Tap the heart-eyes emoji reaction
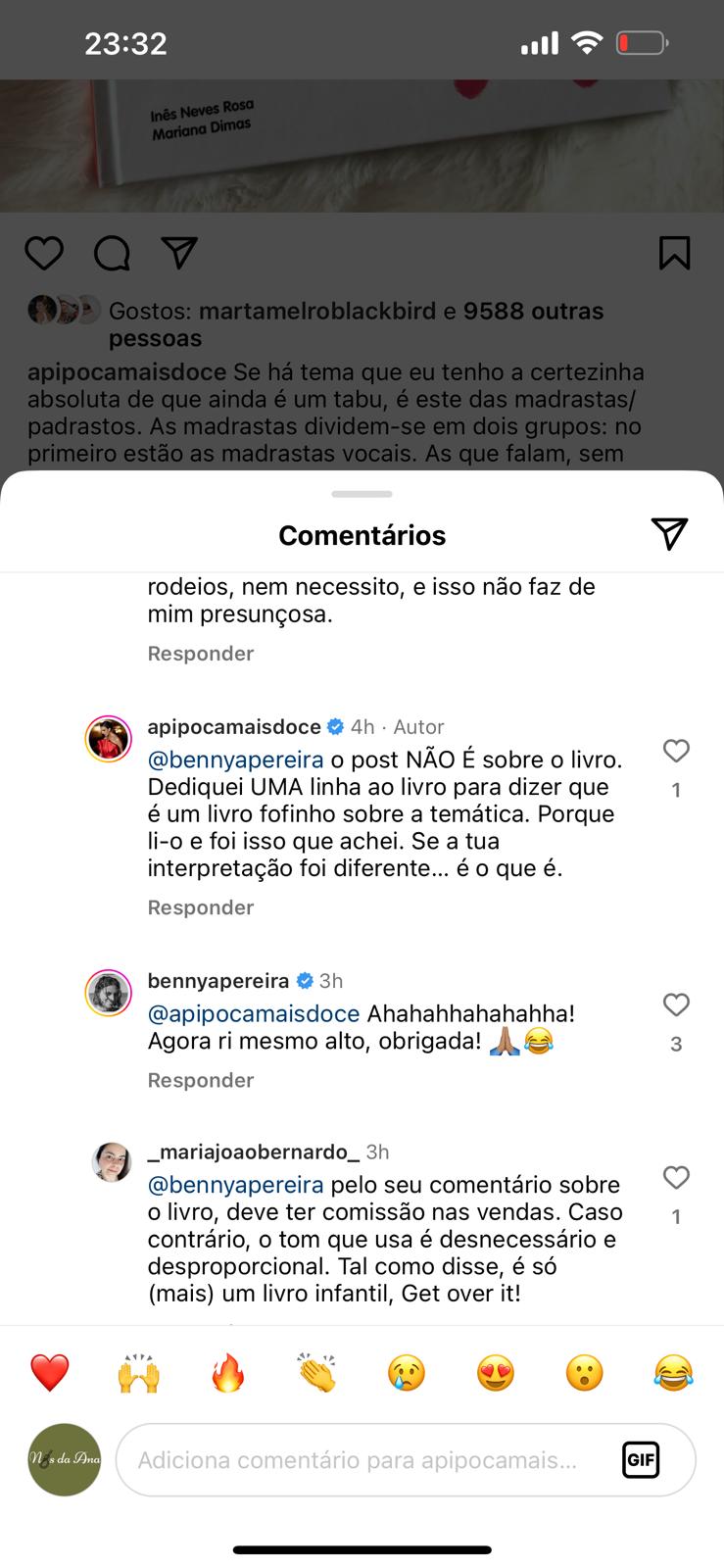This screenshot has width=724, height=1568. click(x=495, y=1373)
